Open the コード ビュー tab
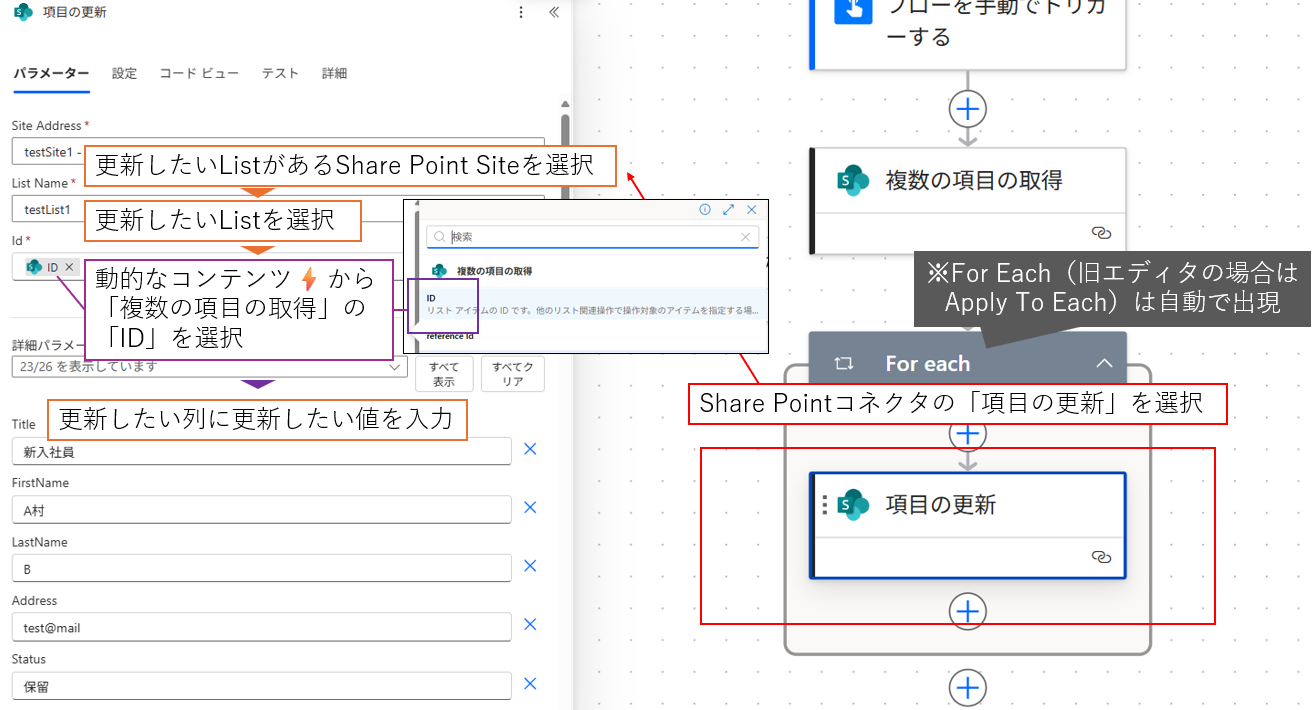1314x710 pixels. click(x=199, y=73)
